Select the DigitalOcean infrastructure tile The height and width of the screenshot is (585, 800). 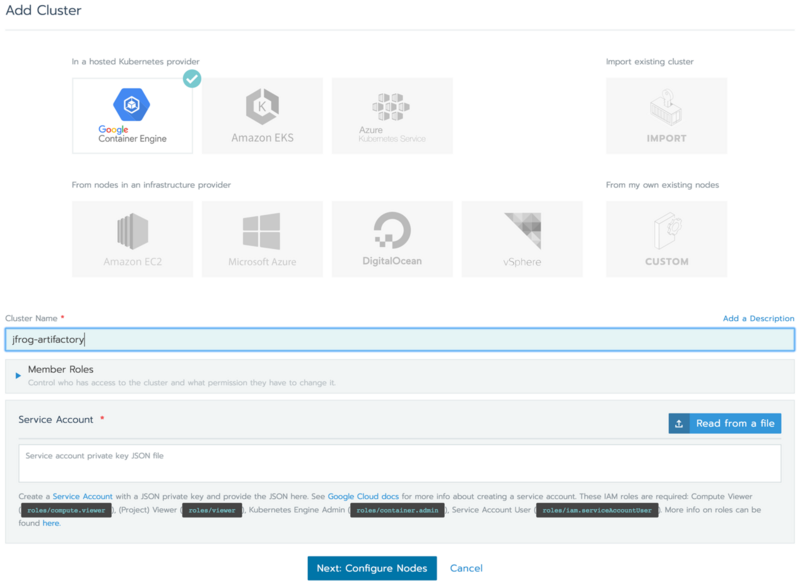point(392,239)
